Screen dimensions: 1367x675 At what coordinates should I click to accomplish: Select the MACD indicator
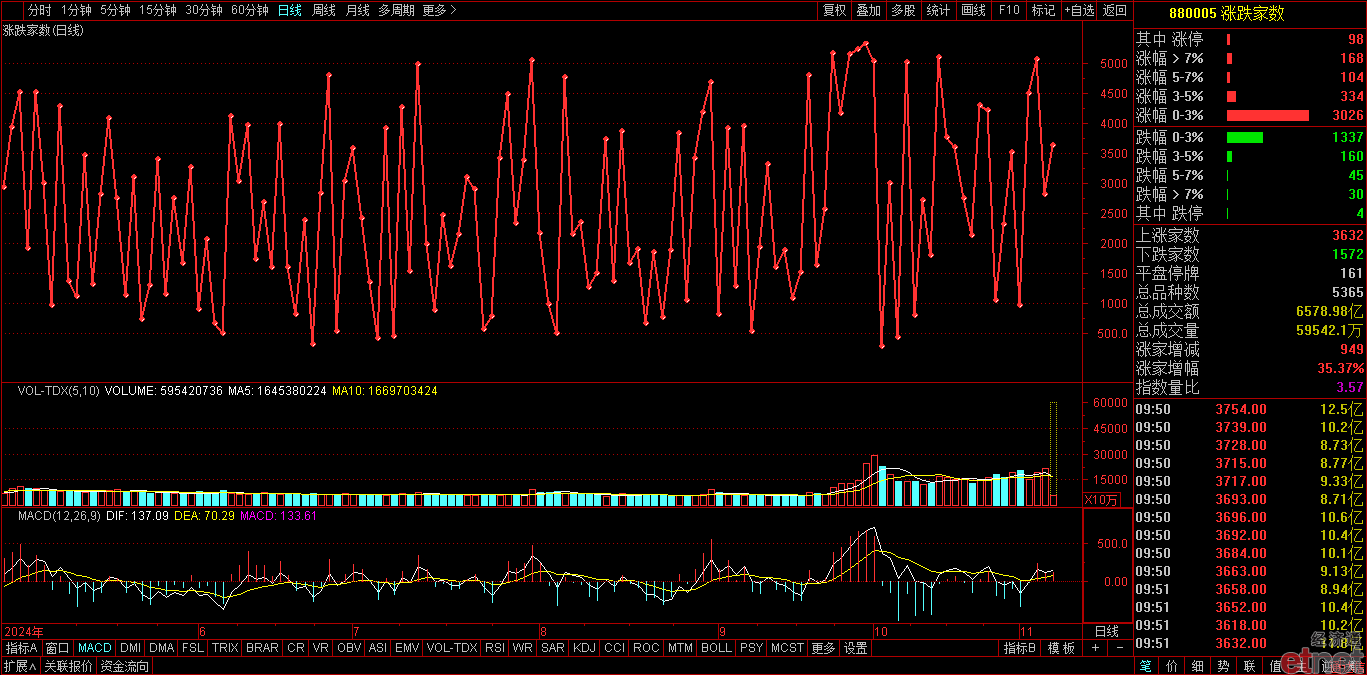[95, 648]
